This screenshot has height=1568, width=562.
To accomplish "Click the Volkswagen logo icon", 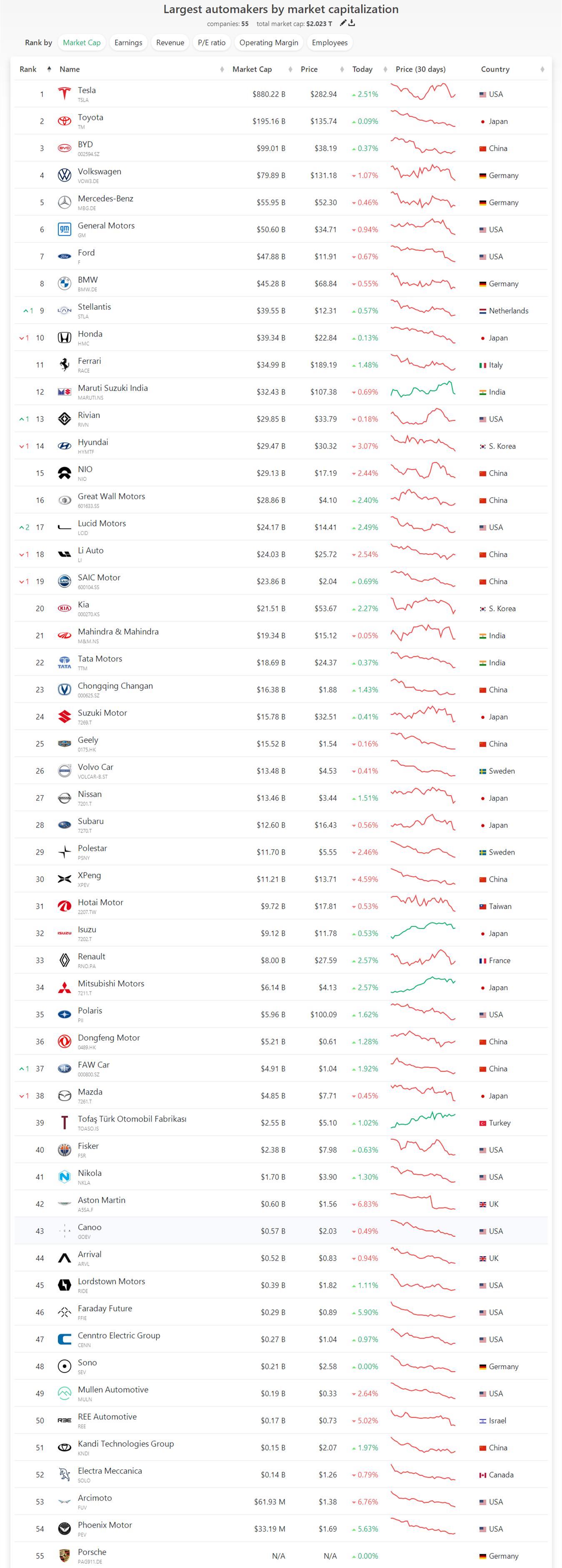I will point(64,175).
